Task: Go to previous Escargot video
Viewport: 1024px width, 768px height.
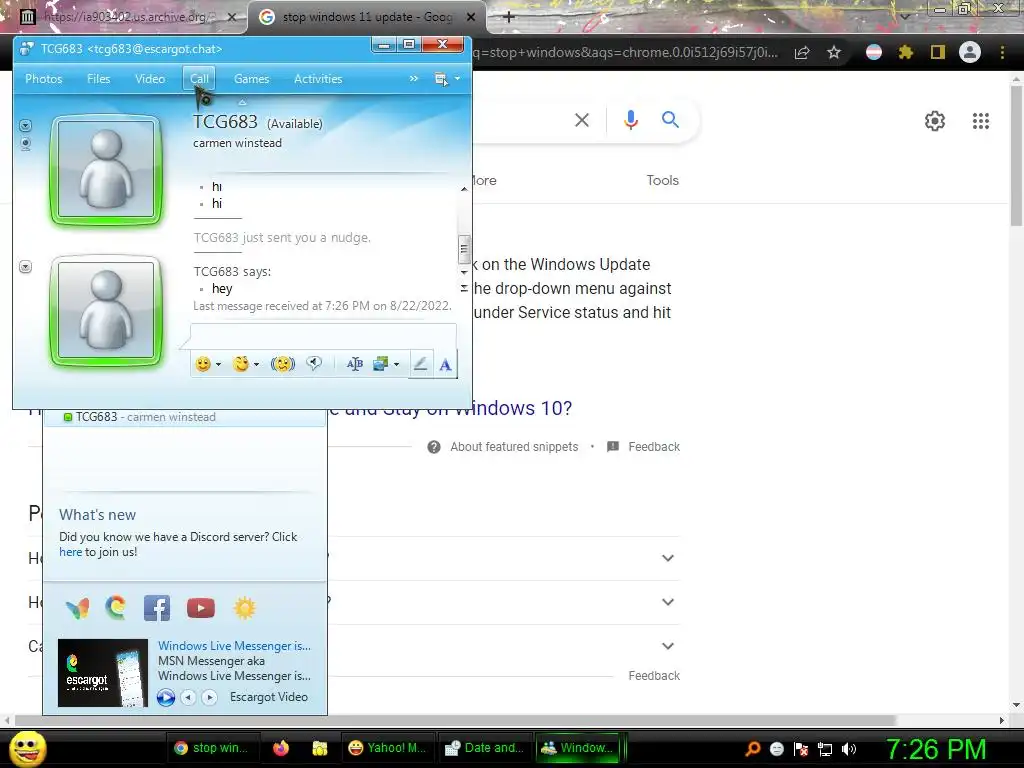Action: click(188, 697)
